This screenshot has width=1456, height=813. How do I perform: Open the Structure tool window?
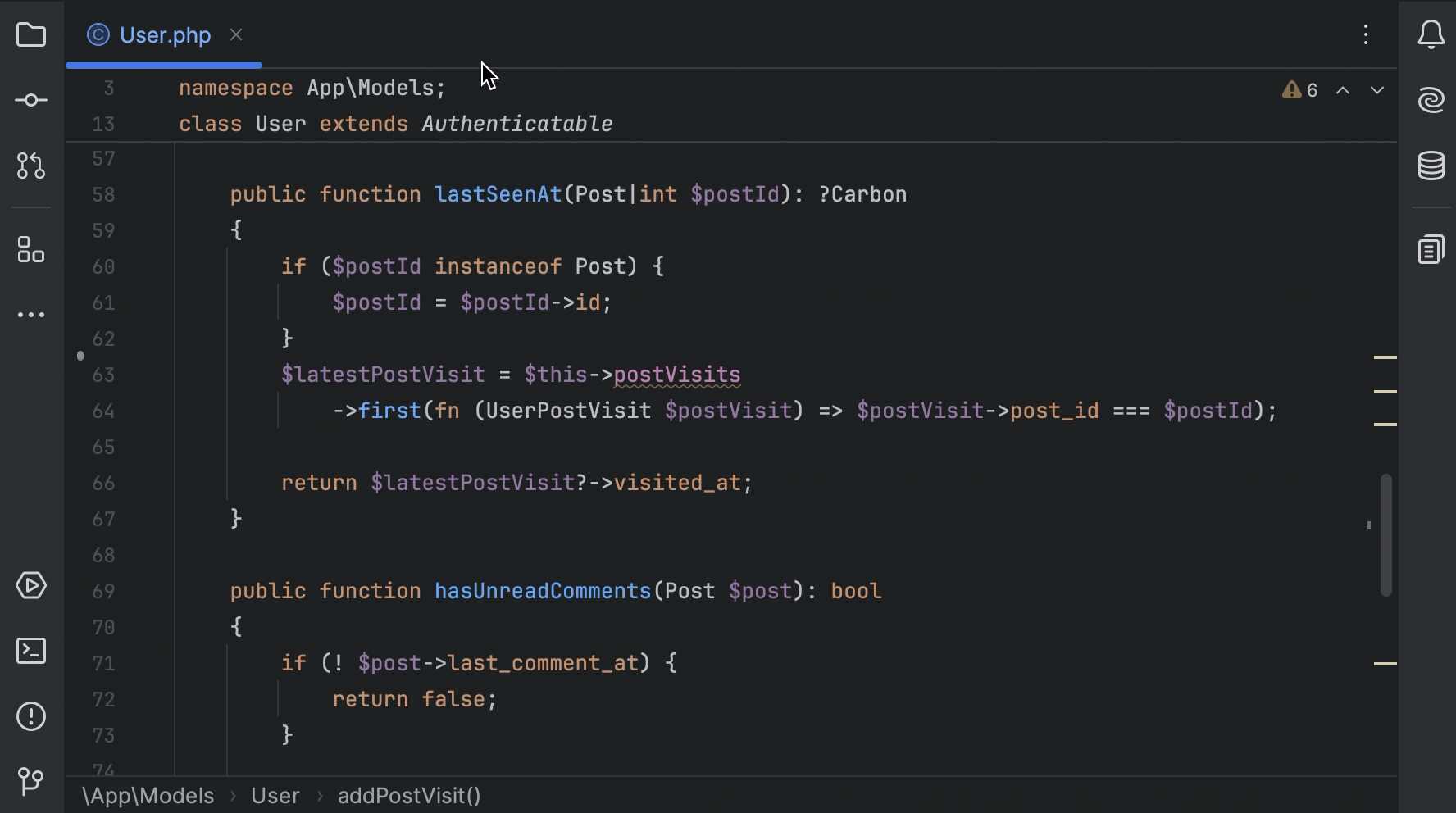point(31,249)
